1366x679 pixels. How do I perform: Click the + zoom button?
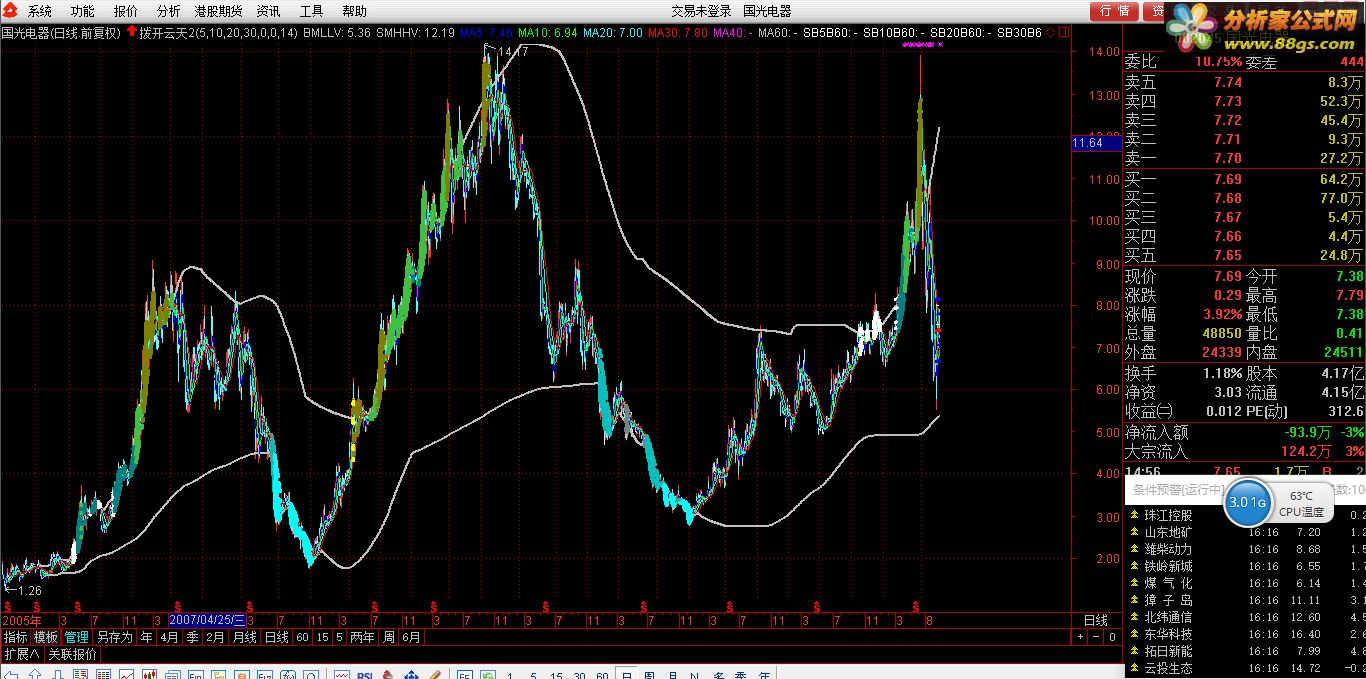(x=1080, y=637)
